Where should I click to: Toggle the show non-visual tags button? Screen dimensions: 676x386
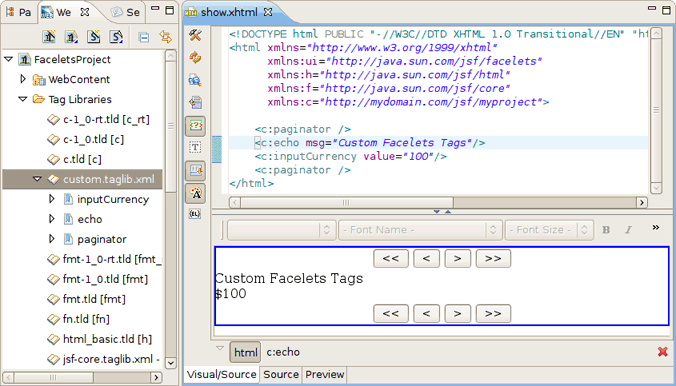(x=195, y=126)
